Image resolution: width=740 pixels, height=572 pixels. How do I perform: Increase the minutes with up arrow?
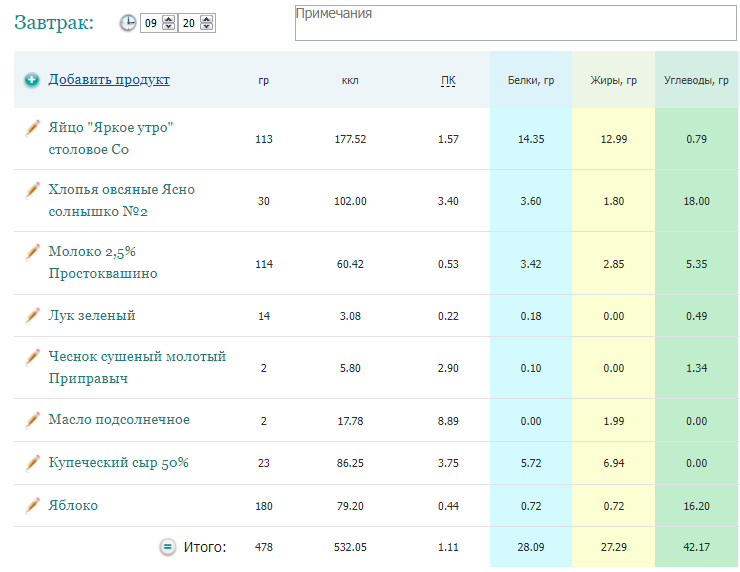click(x=206, y=19)
